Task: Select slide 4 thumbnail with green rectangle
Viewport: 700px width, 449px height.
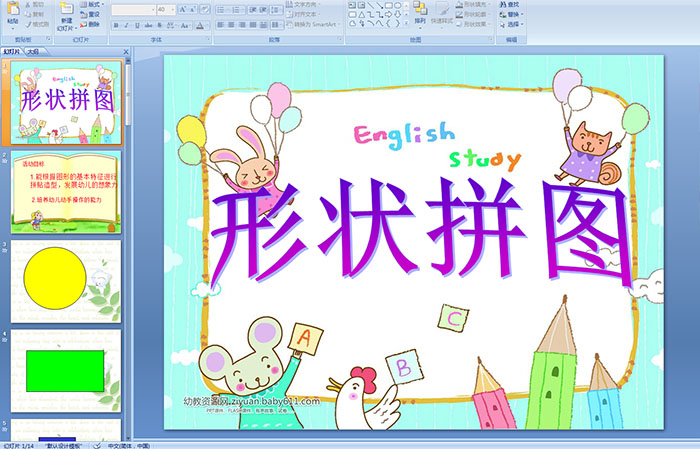Action: click(66, 371)
